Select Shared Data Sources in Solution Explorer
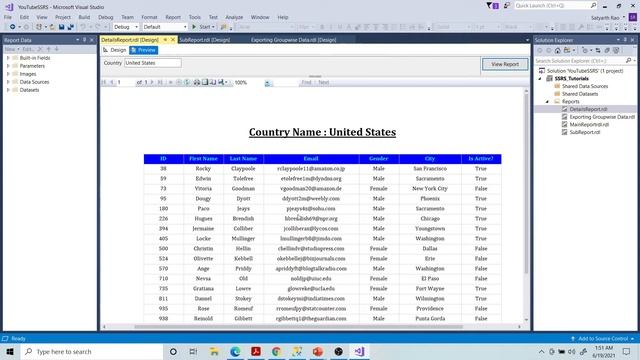Screen dimensions: 640x360 pos(585,86)
